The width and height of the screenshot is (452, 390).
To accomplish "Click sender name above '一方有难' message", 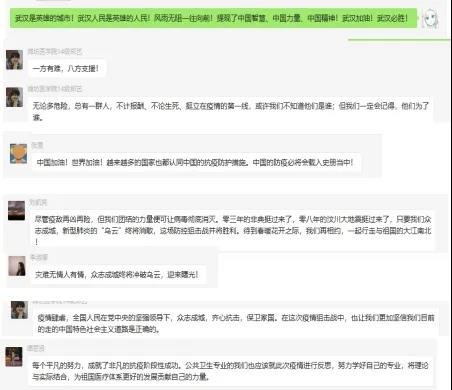I will pyautogui.click(x=55, y=52).
